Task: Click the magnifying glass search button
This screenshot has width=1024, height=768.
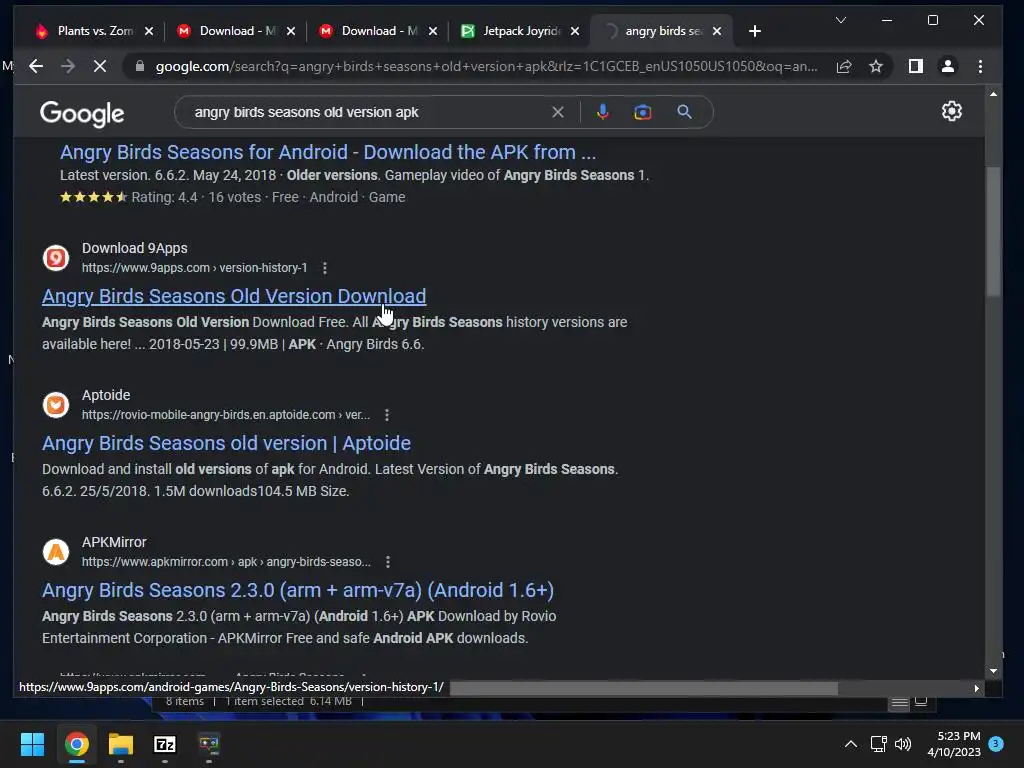Action: 684,112
